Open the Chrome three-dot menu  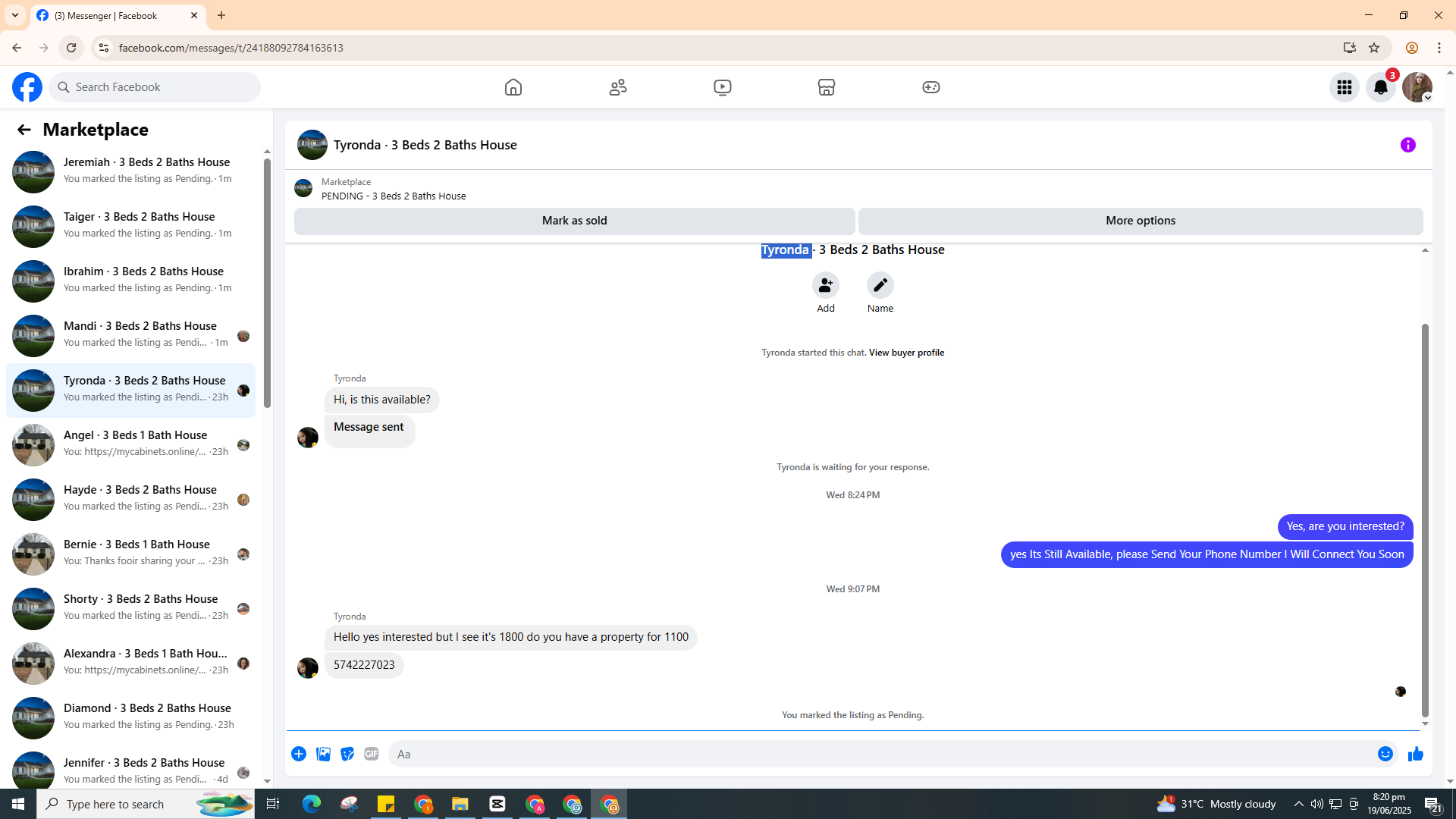pos(1439,48)
